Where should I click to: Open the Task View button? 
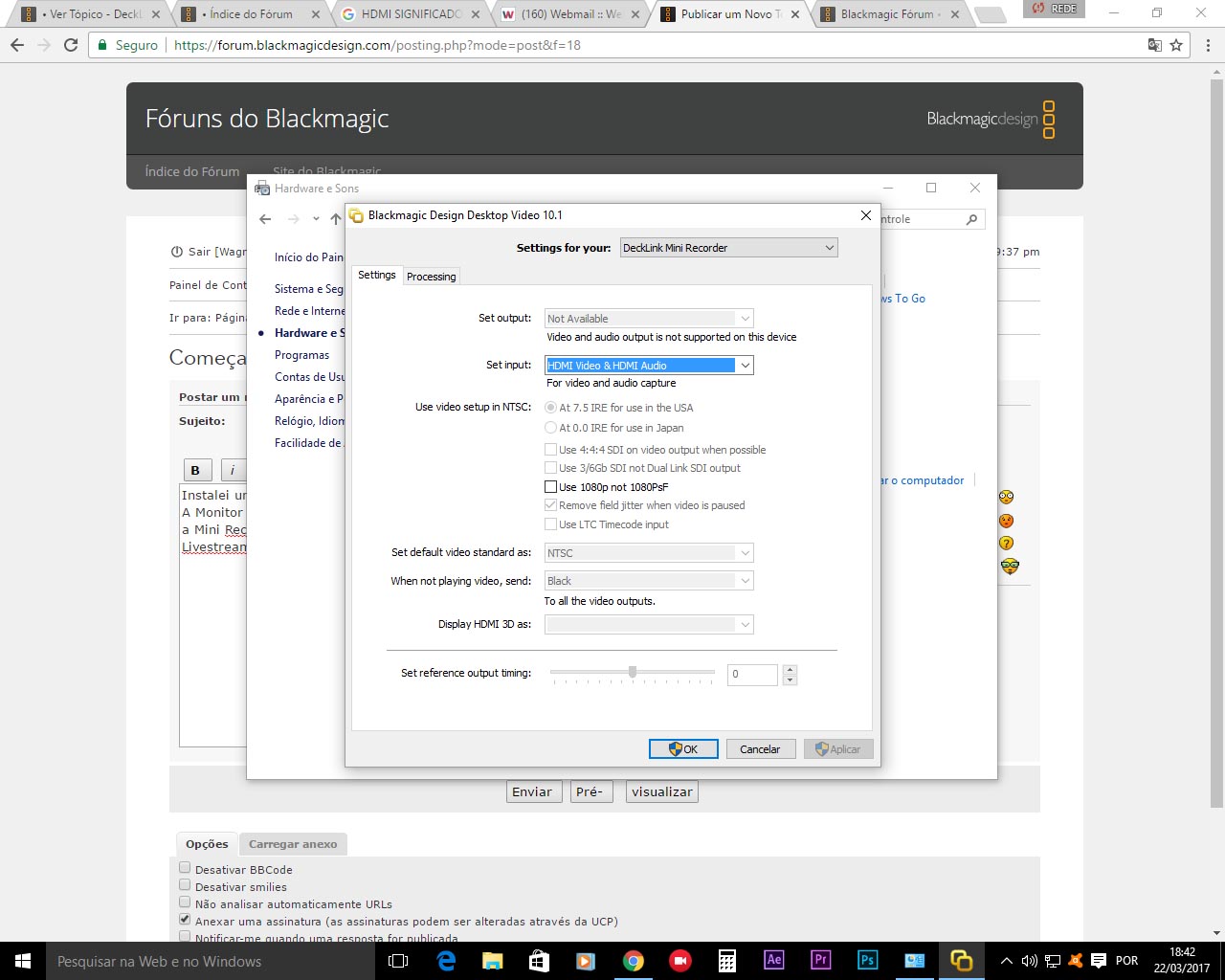pos(398,961)
